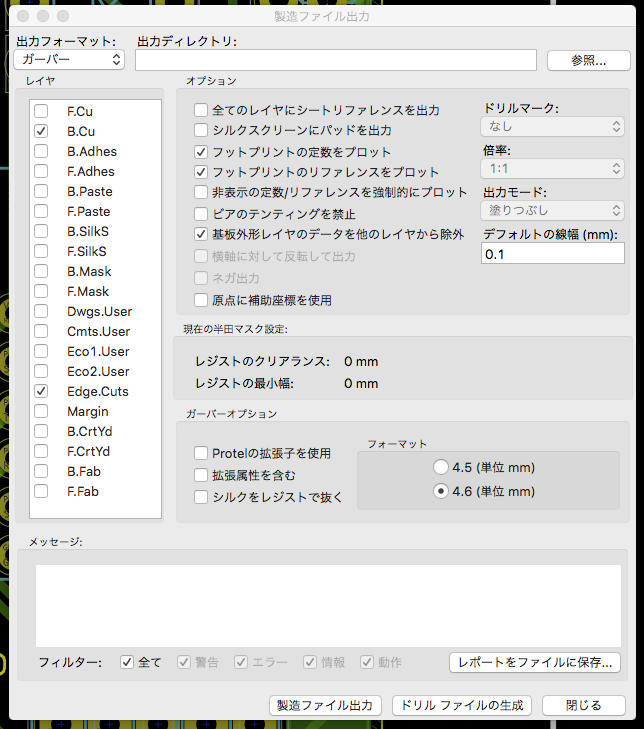Click ドリル ファイルの生成 button
The height and width of the screenshot is (729, 644).
click(x=461, y=705)
